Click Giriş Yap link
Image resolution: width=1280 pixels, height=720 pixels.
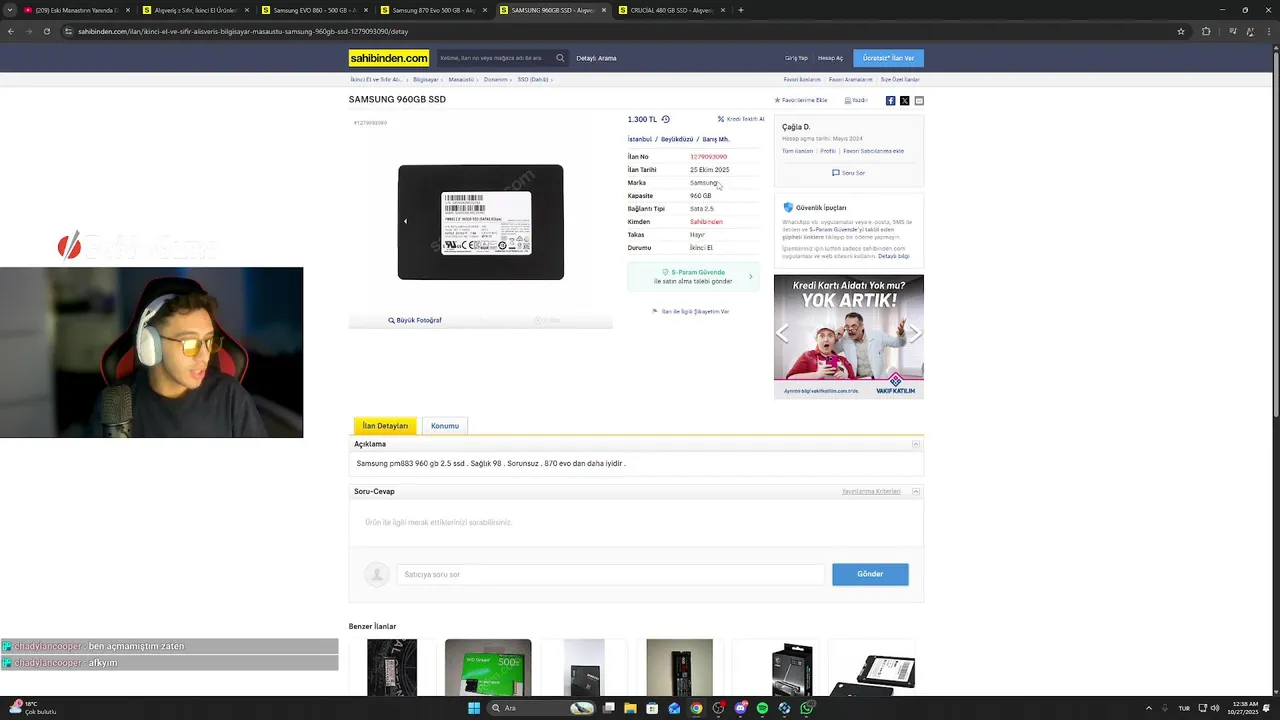click(x=796, y=58)
